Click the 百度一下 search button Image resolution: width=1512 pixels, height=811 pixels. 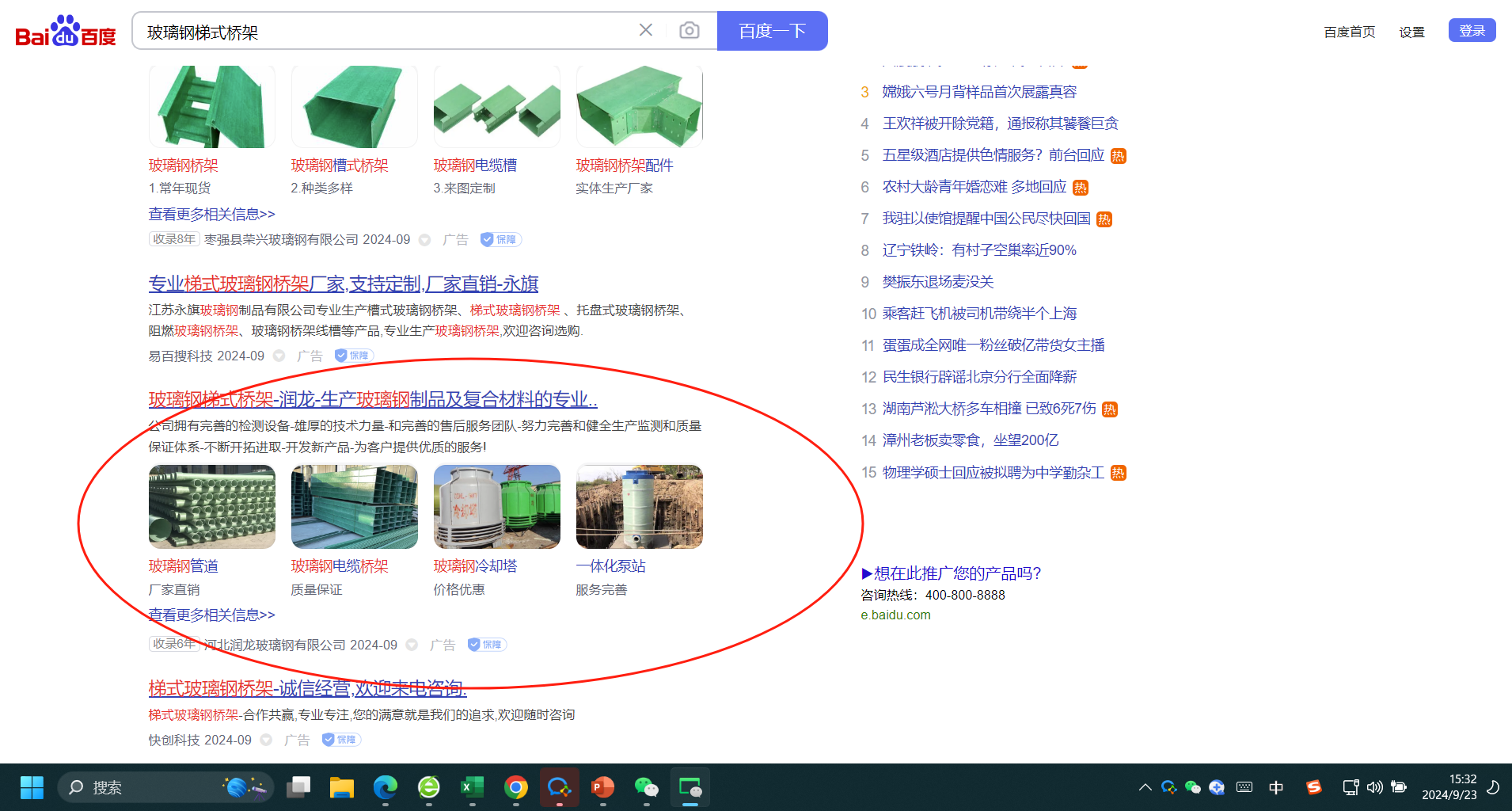773,31
